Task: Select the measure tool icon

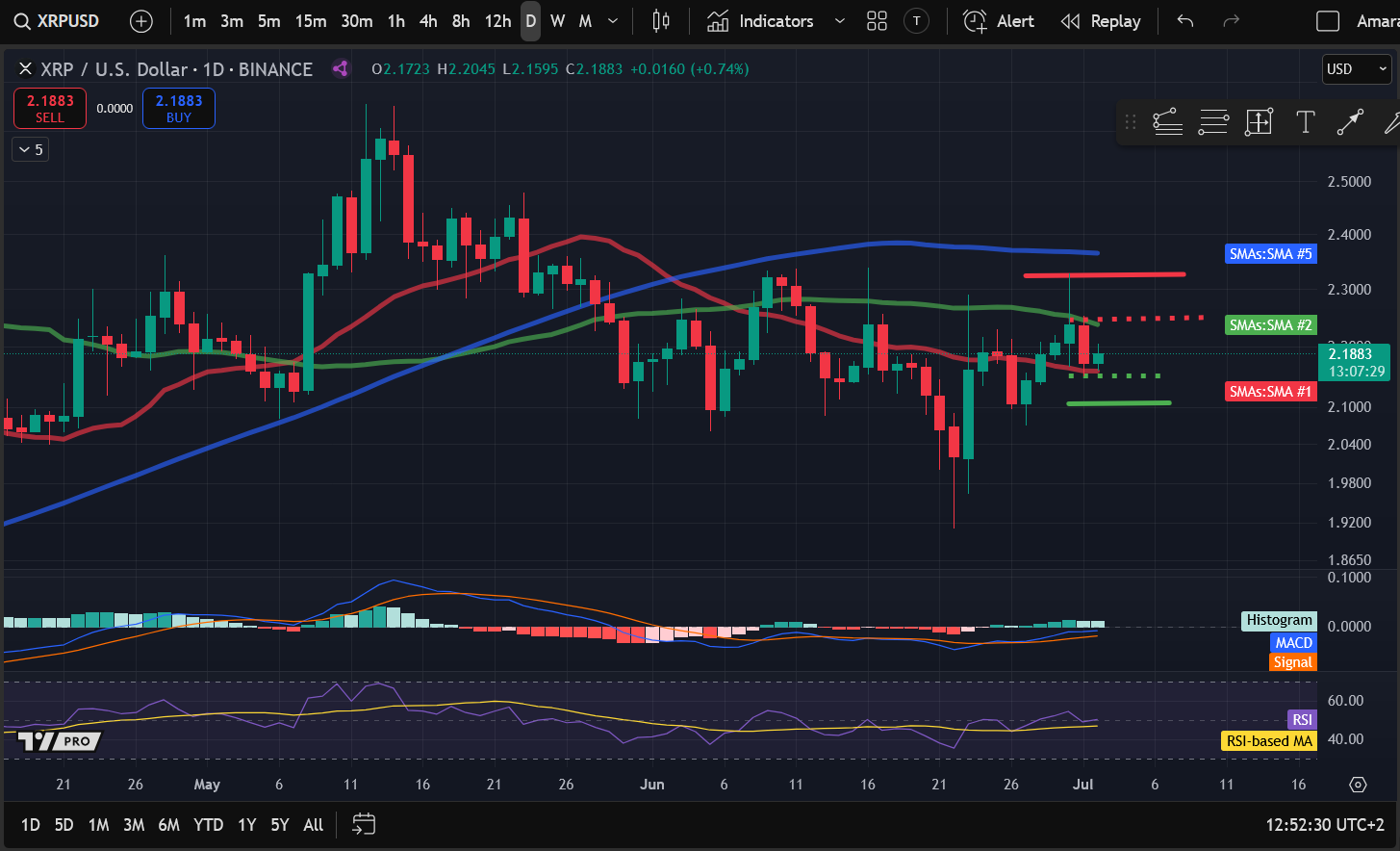Action: 1260,121
